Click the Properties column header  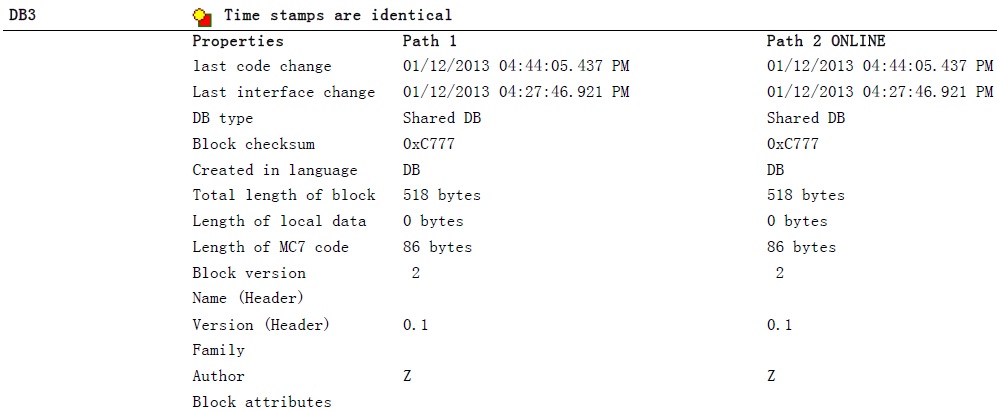click(237, 41)
